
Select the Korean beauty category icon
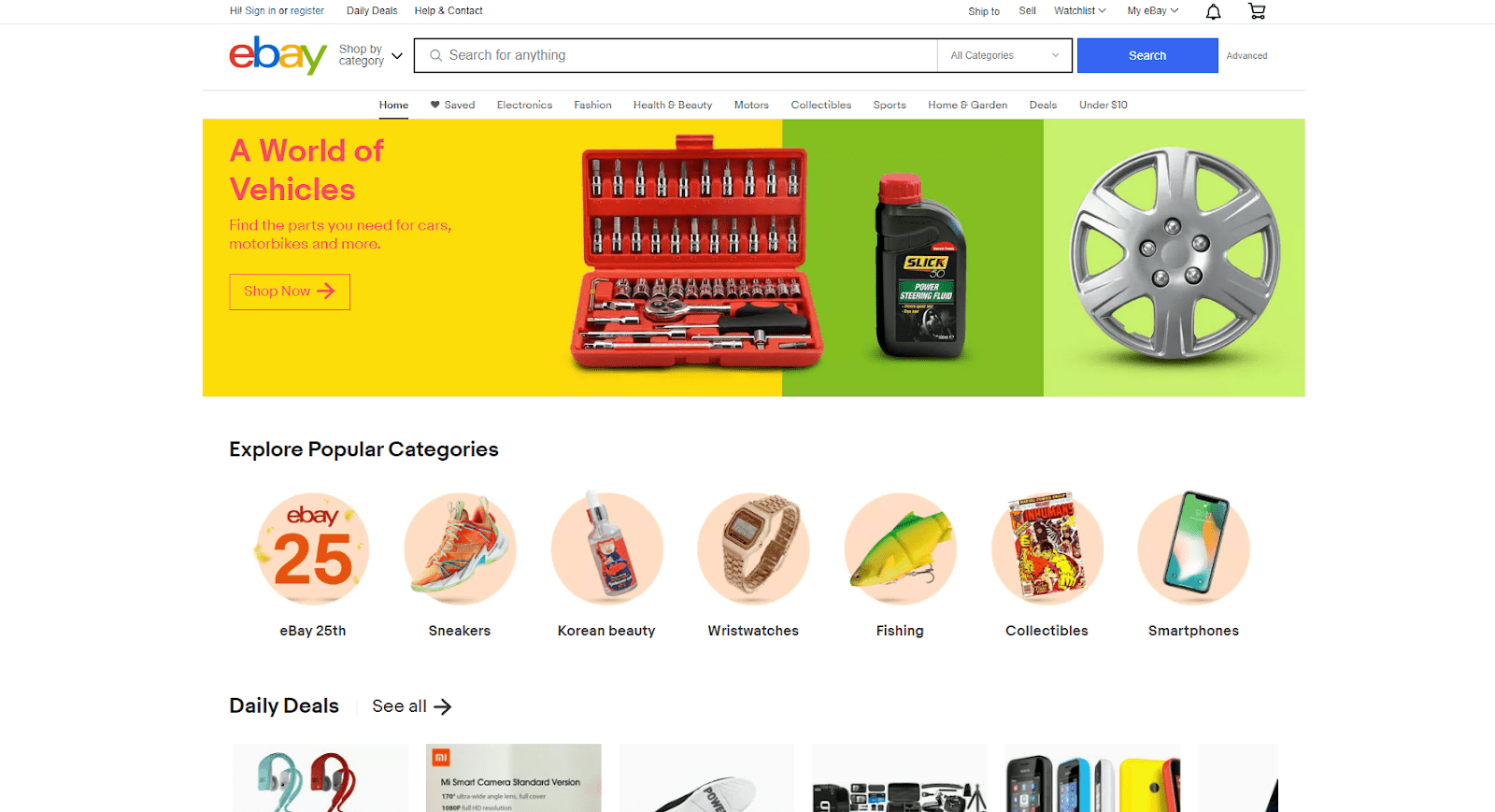(x=606, y=548)
